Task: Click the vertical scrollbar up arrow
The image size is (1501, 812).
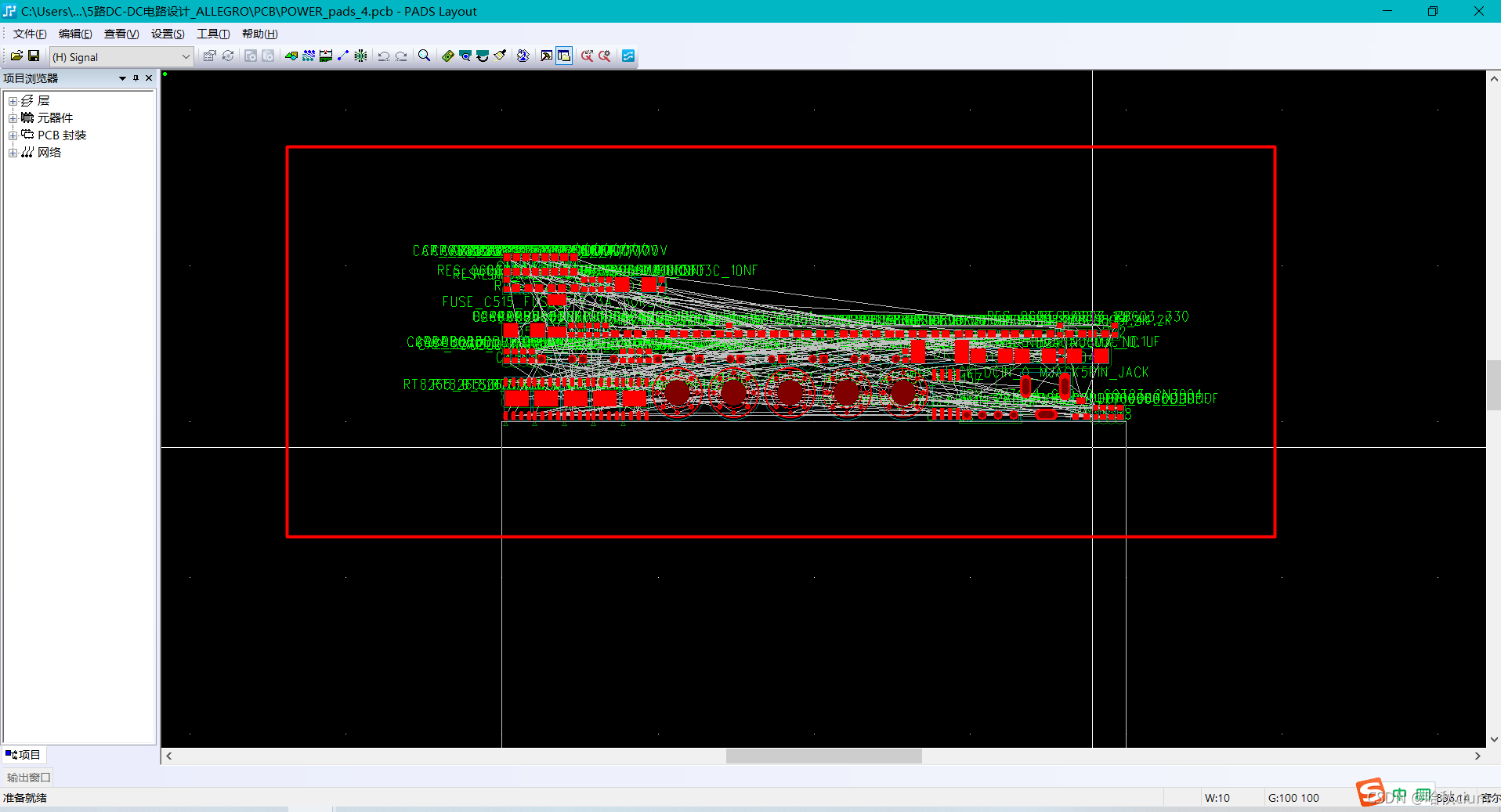Action: point(1494,78)
